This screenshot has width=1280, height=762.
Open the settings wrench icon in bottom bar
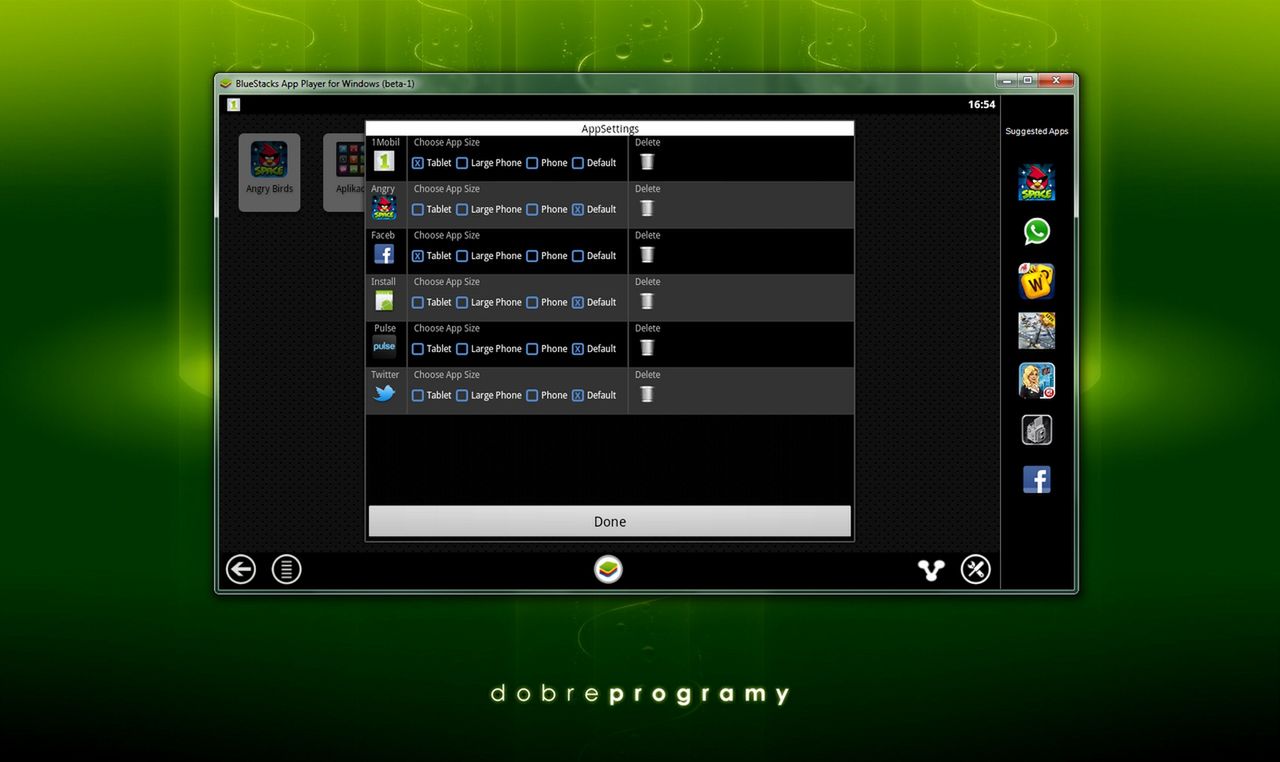(976, 569)
